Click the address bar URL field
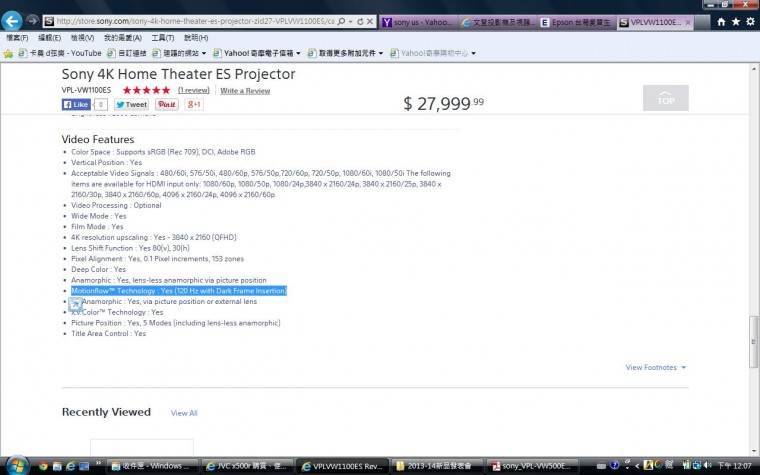 [194, 21]
